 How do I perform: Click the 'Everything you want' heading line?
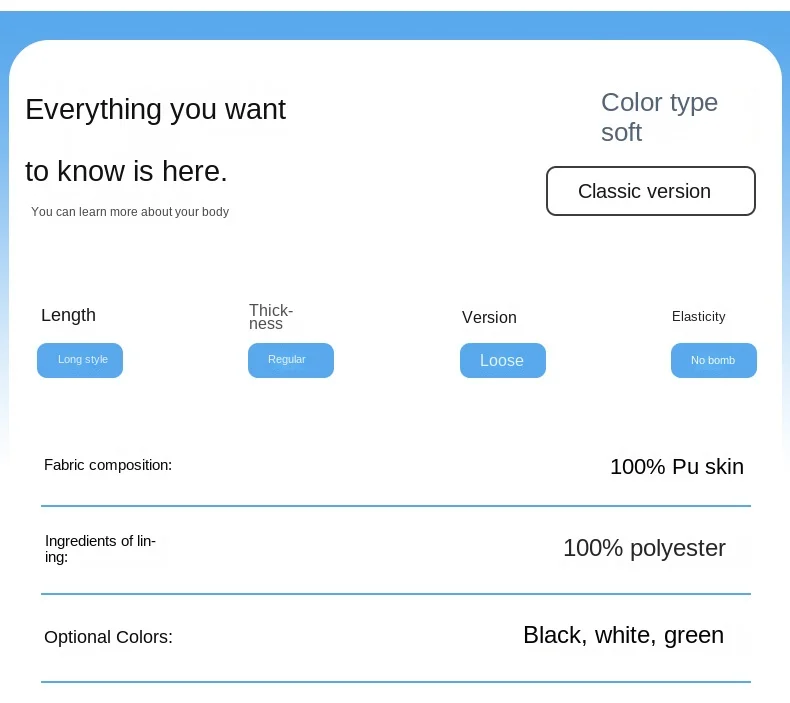[x=155, y=109]
